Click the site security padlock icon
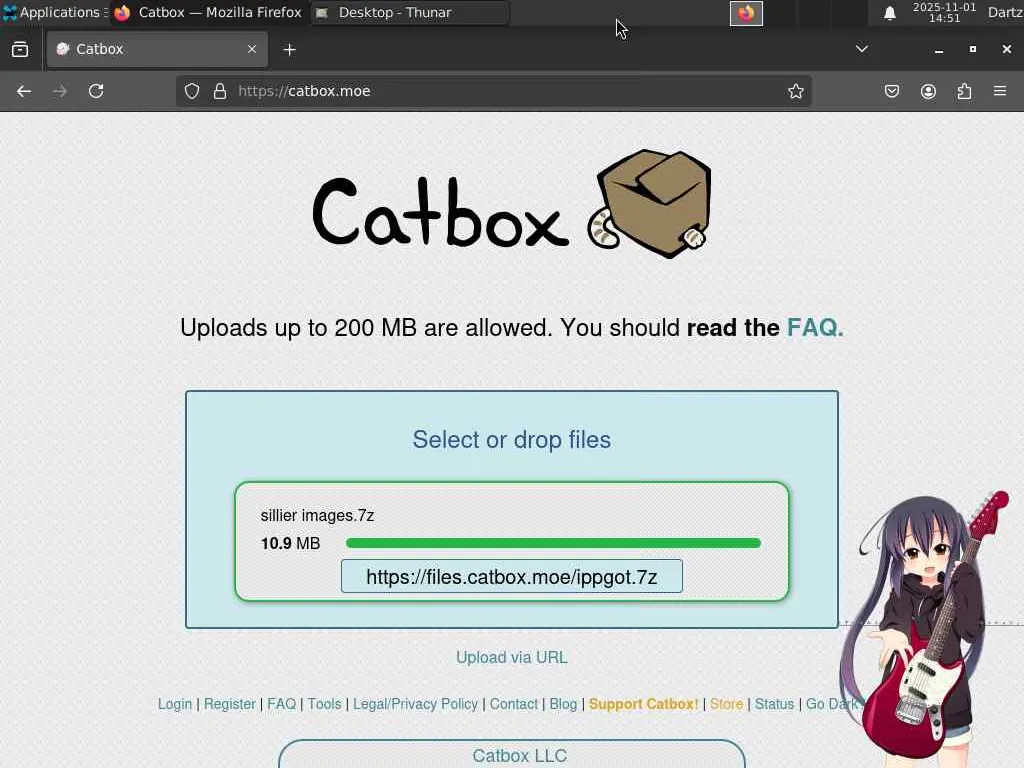This screenshot has height=768, width=1024. (x=220, y=91)
